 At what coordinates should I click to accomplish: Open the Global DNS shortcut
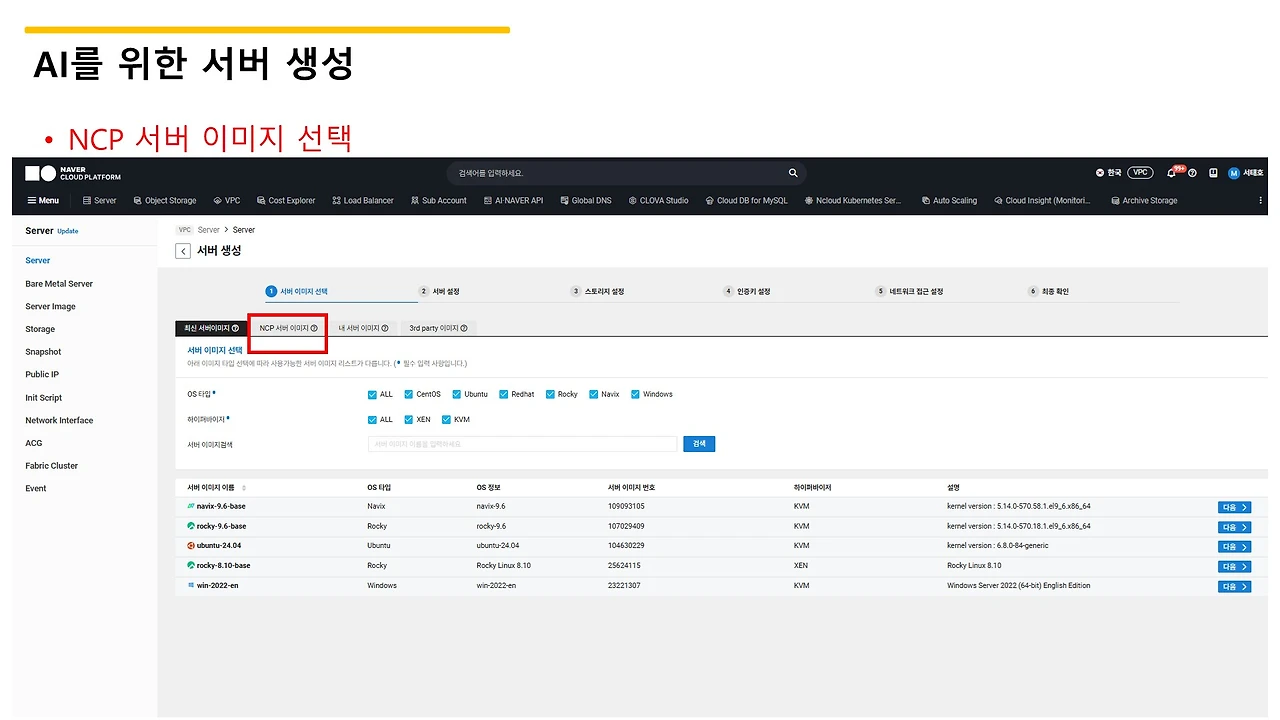tap(586, 200)
